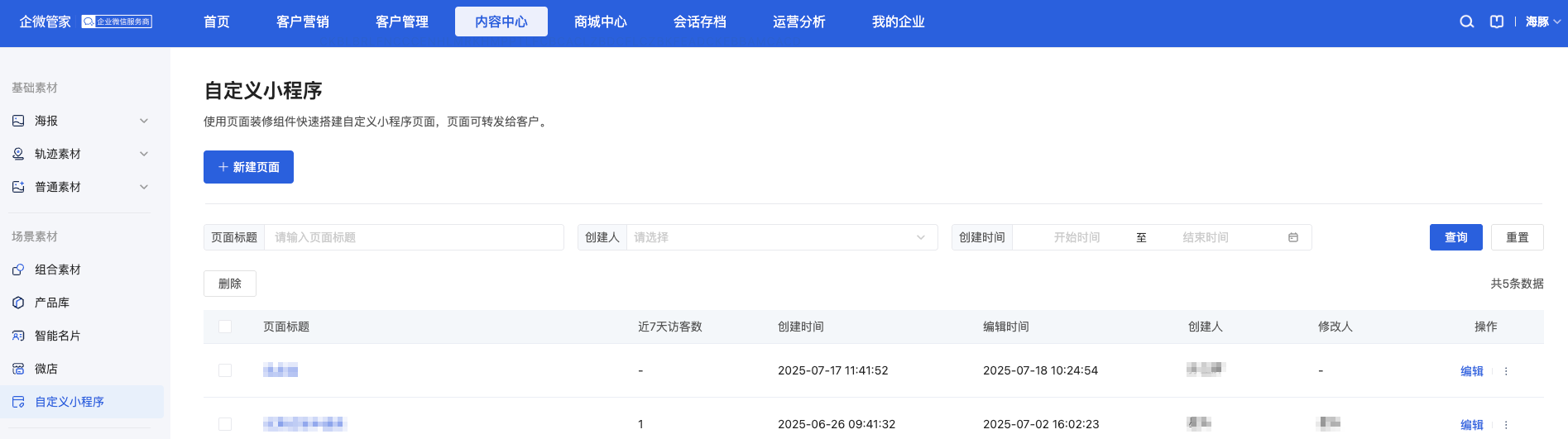Click the 结束时间 date input

(1206, 237)
